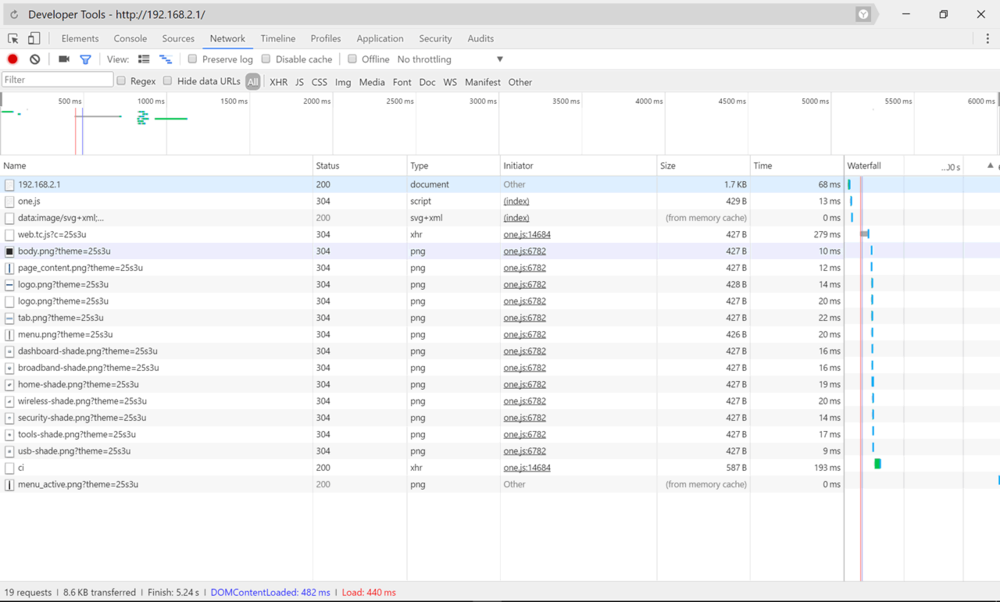
Task: Open the No throttling dropdown
Action: point(450,59)
